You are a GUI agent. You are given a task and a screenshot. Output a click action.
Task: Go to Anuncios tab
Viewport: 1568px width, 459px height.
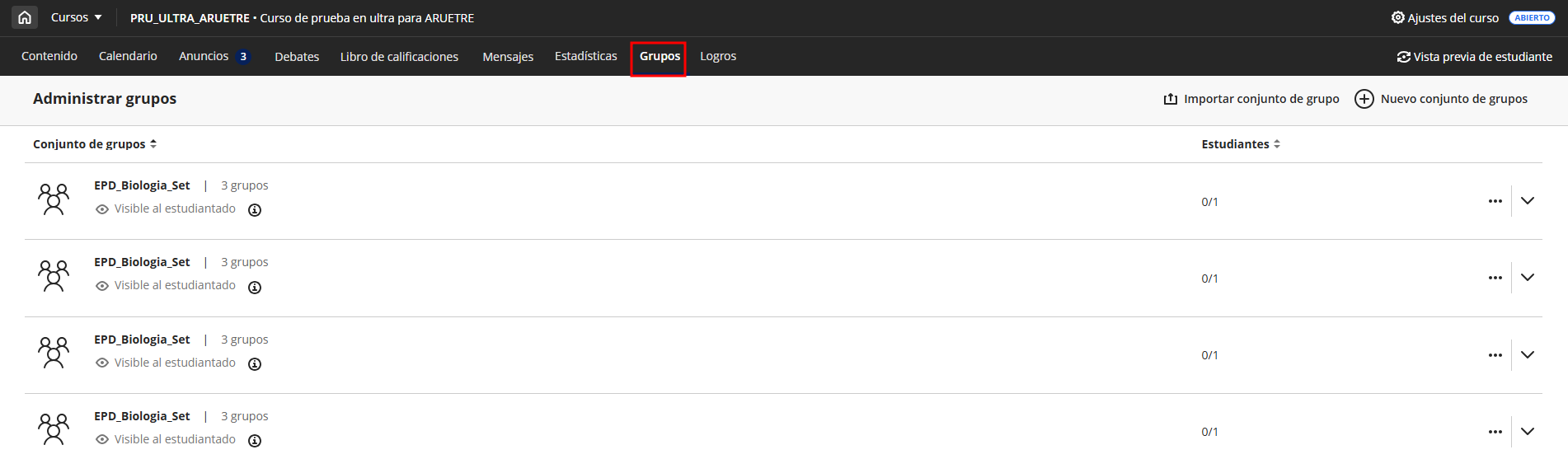click(204, 56)
